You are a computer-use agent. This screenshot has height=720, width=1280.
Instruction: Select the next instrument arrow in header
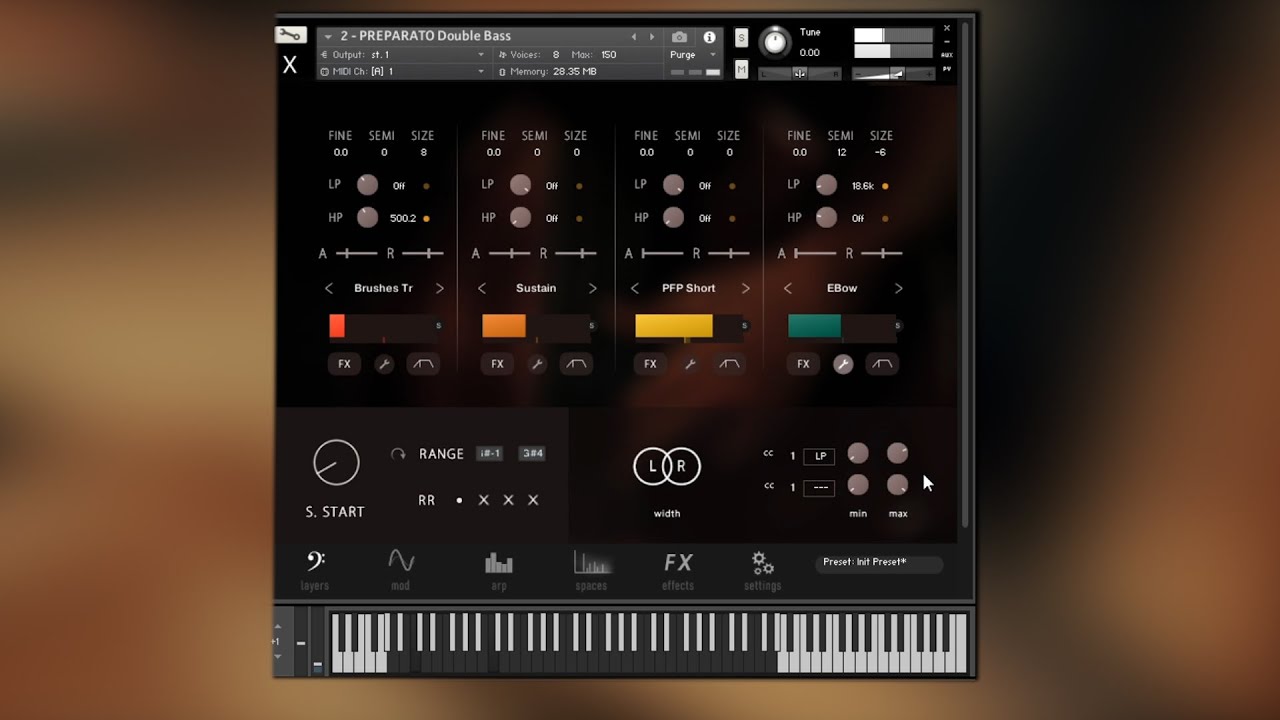[x=652, y=37]
